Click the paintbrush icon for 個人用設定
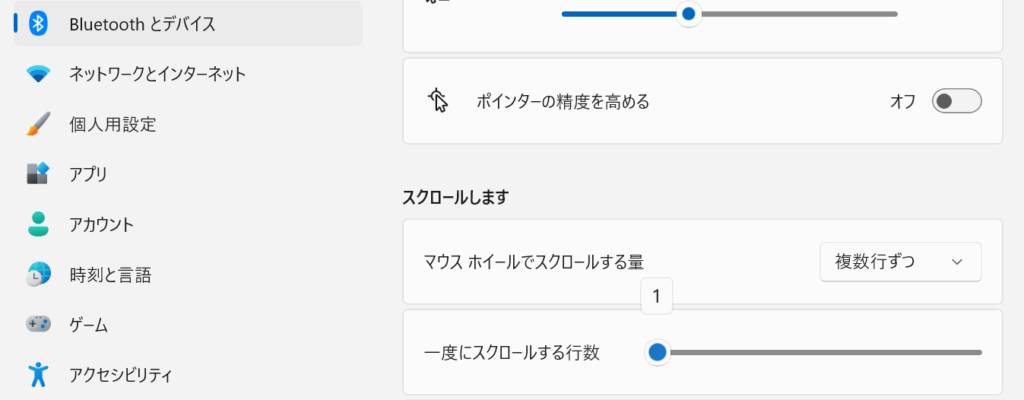Viewport: 1024px width, 400px height. click(38, 124)
